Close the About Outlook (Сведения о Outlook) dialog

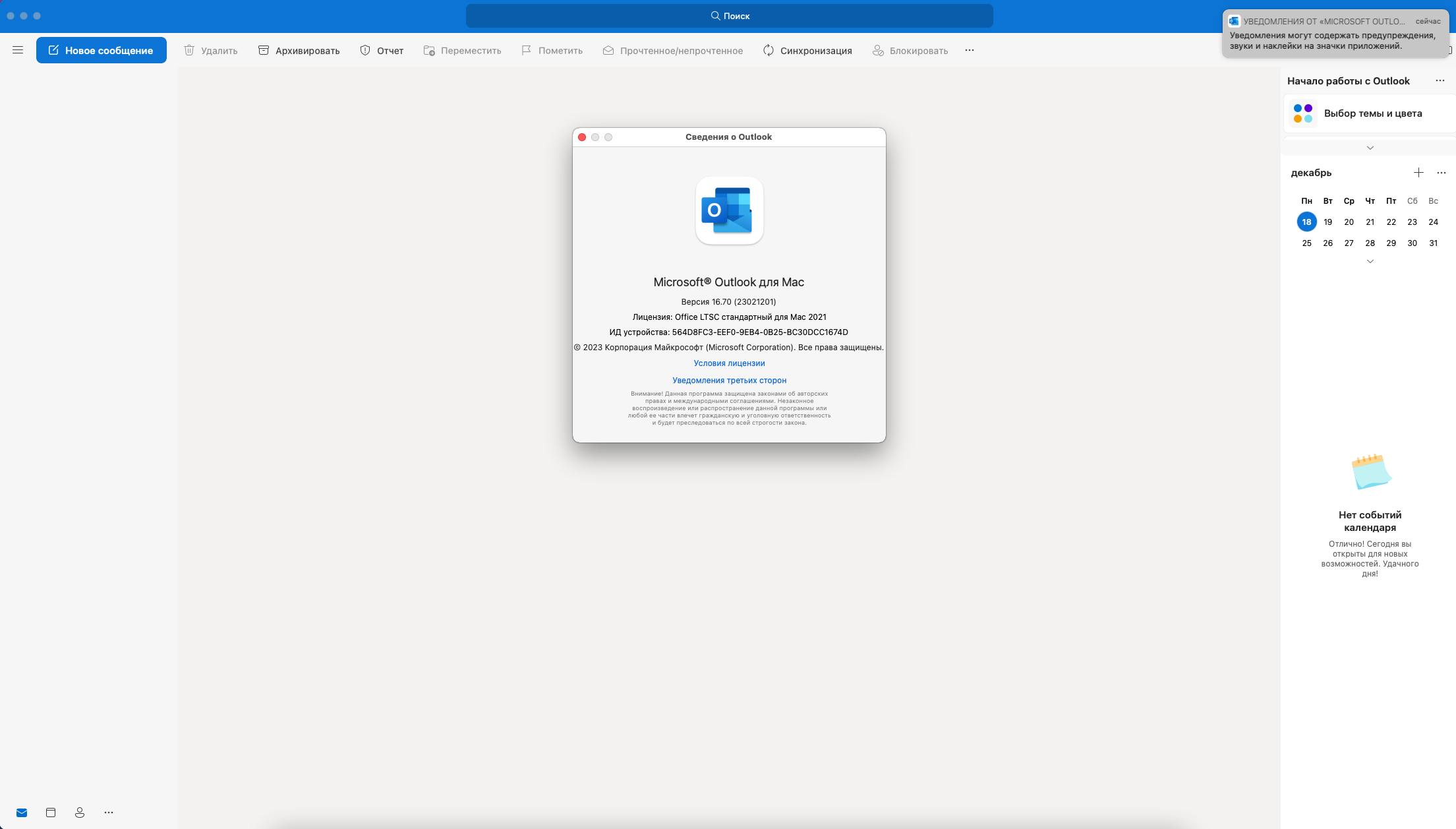click(582, 137)
